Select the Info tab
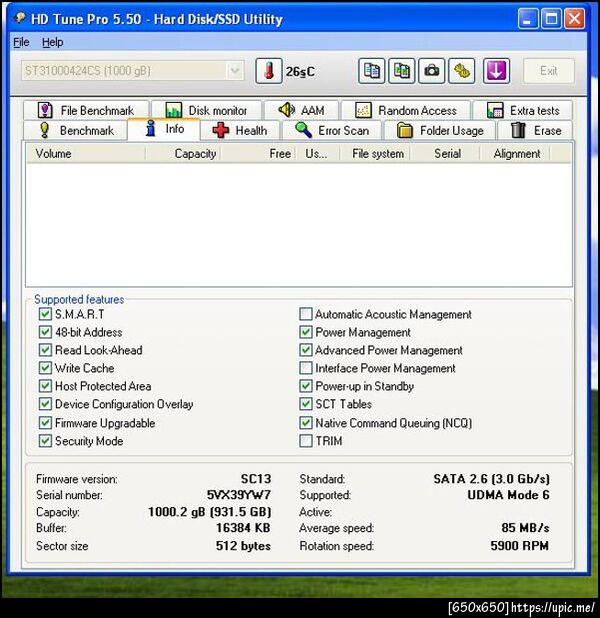The image size is (600, 618). (x=164, y=129)
